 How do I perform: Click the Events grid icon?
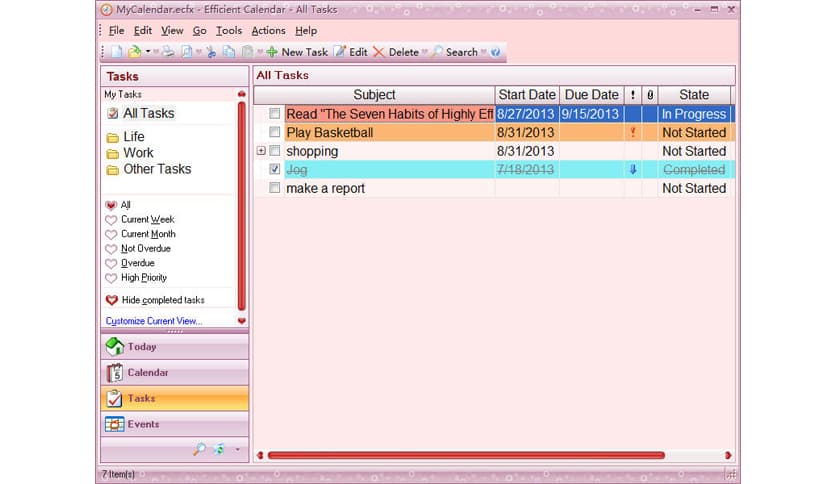click(x=114, y=424)
